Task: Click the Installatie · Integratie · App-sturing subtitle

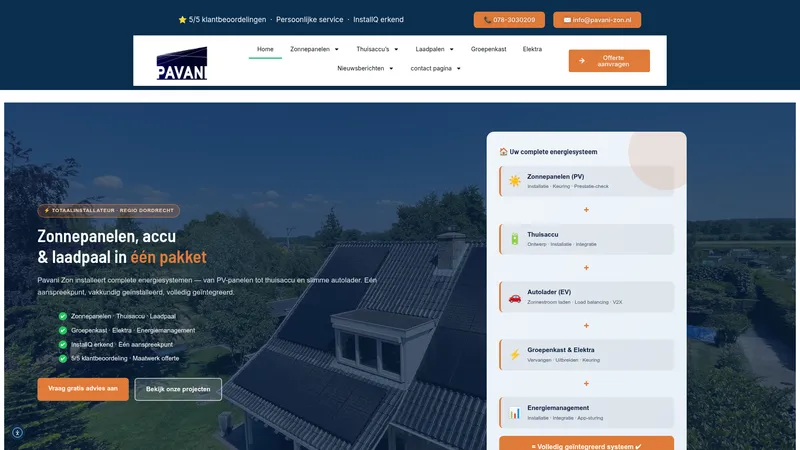Action: [565, 418]
